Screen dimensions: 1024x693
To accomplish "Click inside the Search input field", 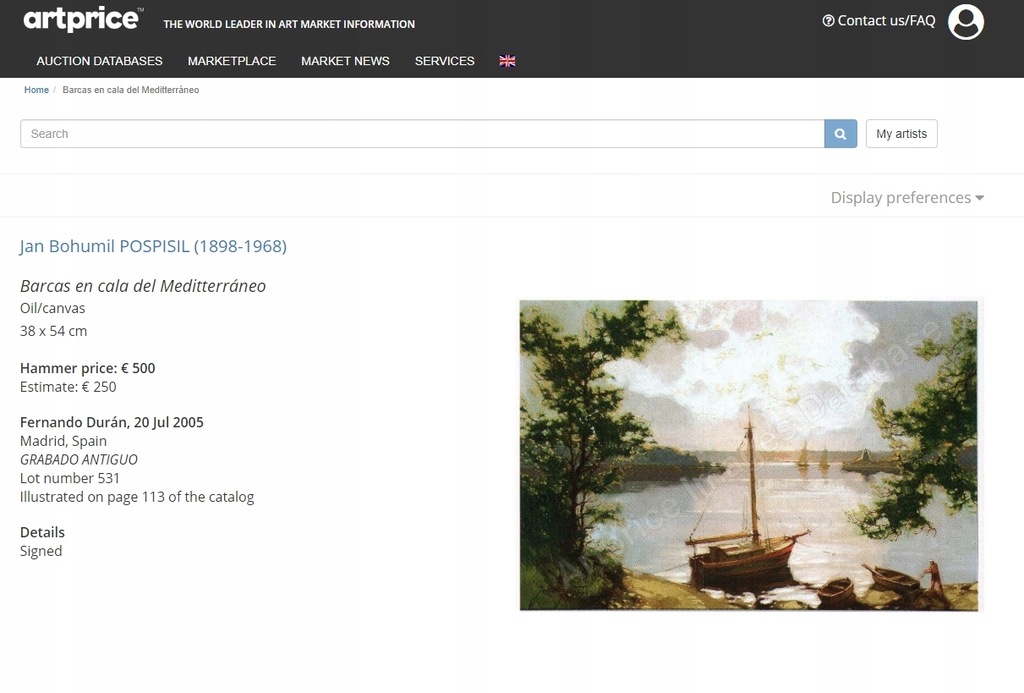I will [x=422, y=134].
